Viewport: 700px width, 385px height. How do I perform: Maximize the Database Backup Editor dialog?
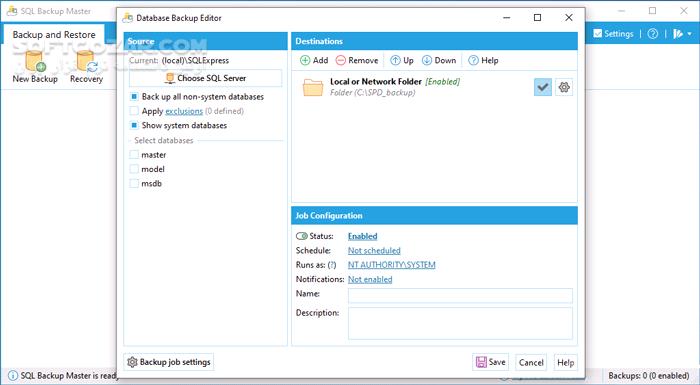pos(538,17)
